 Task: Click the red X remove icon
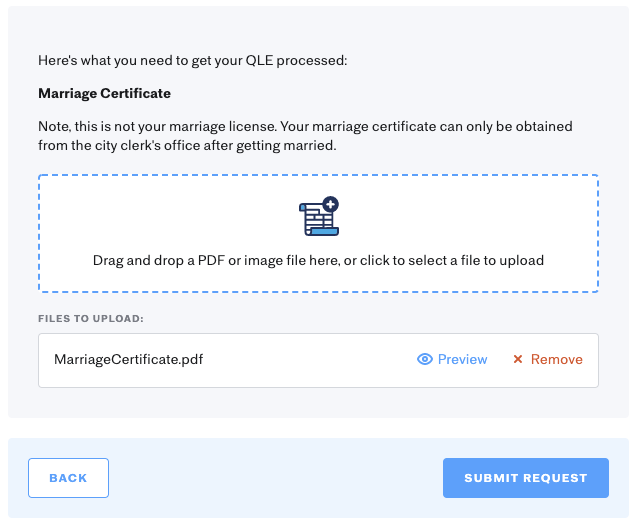click(518, 360)
